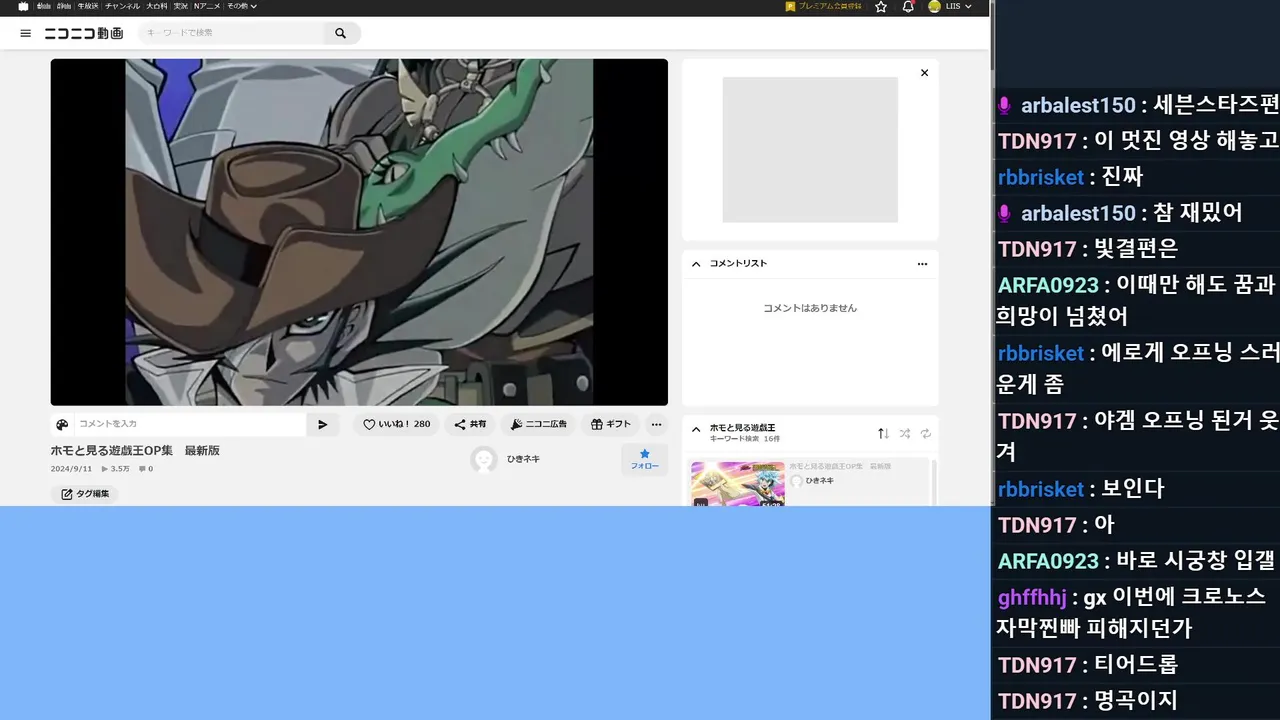Click the タグ編集 tag edit button
Screen dimensions: 1280x720
[84, 494]
